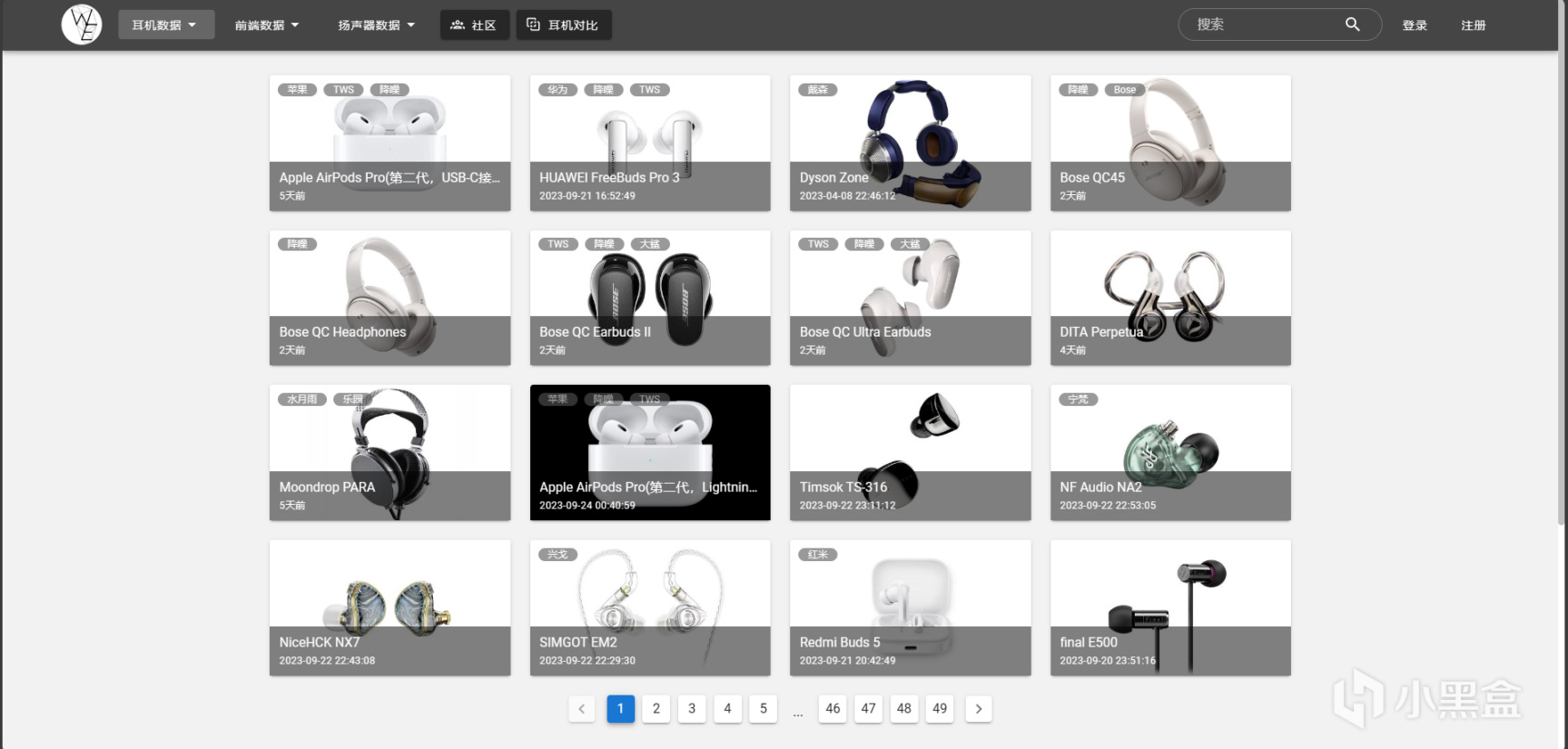
Task: Open the Apple AirPods Pro USB-C card
Action: (x=390, y=143)
